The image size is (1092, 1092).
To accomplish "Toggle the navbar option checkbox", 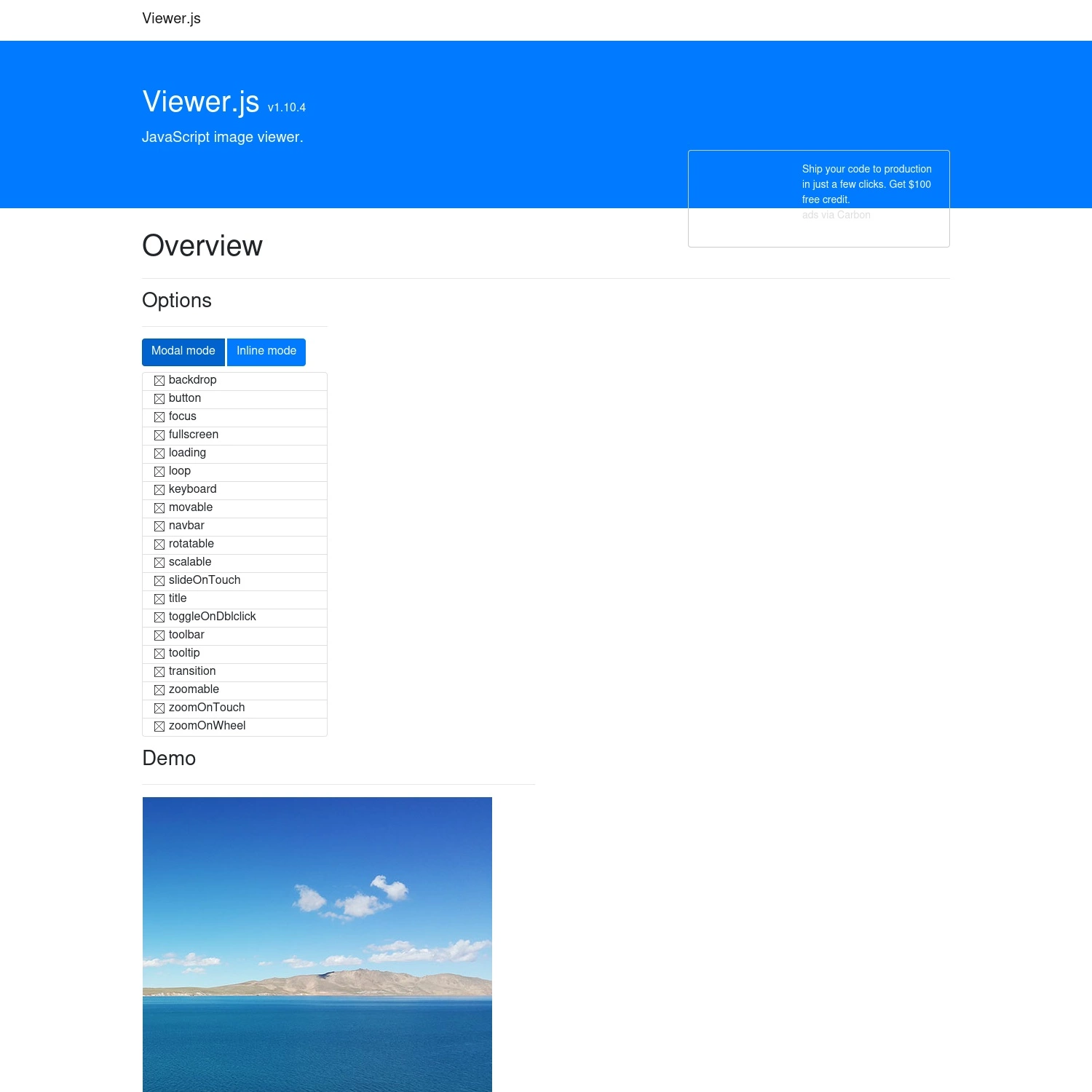I will [x=159, y=526].
